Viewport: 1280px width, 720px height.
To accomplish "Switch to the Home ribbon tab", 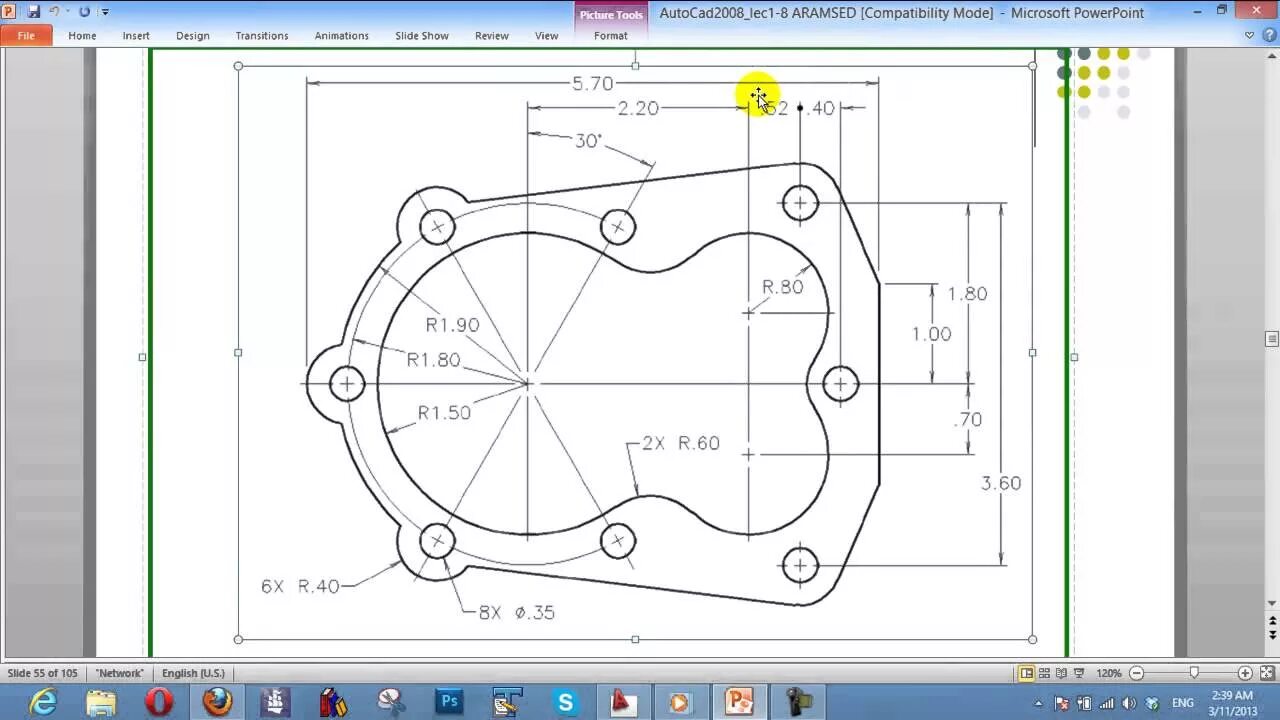I will coord(82,35).
